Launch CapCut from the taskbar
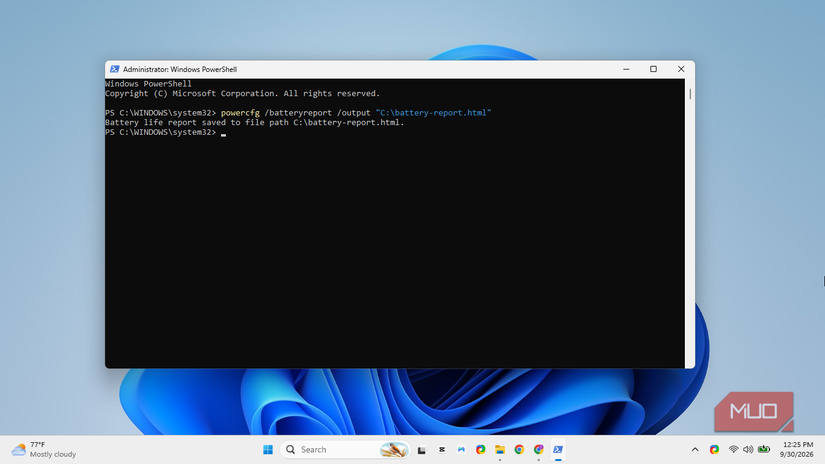Image resolution: width=825 pixels, height=464 pixels. click(x=441, y=449)
